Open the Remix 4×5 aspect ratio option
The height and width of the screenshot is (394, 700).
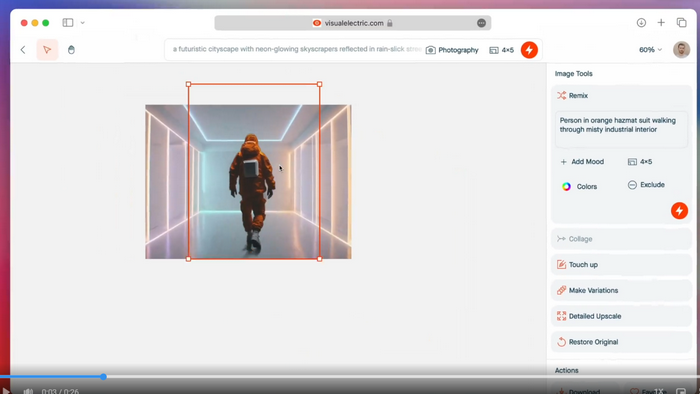640,162
